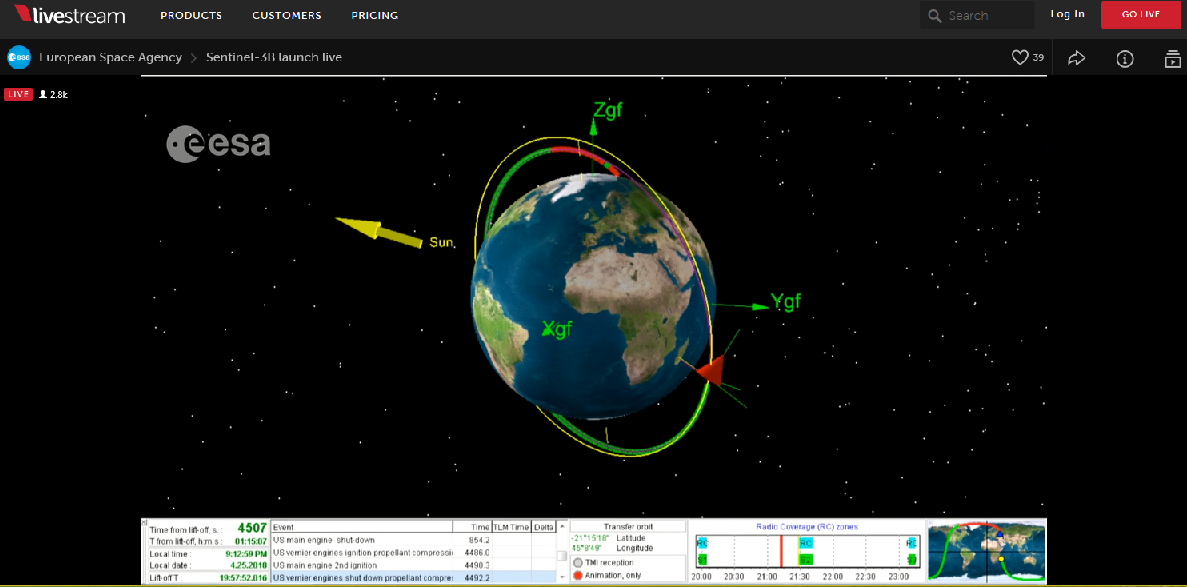Click the search magnifier icon
This screenshot has width=1187, height=587.
coord(934,16)
